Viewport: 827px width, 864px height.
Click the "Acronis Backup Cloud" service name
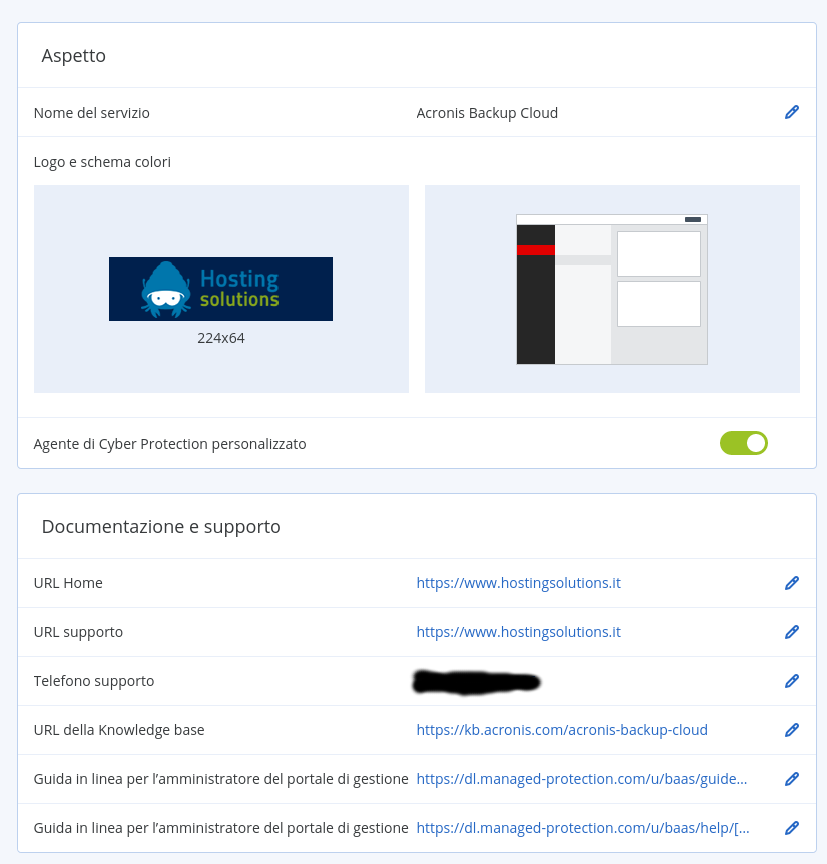click(x=487, y=113)
